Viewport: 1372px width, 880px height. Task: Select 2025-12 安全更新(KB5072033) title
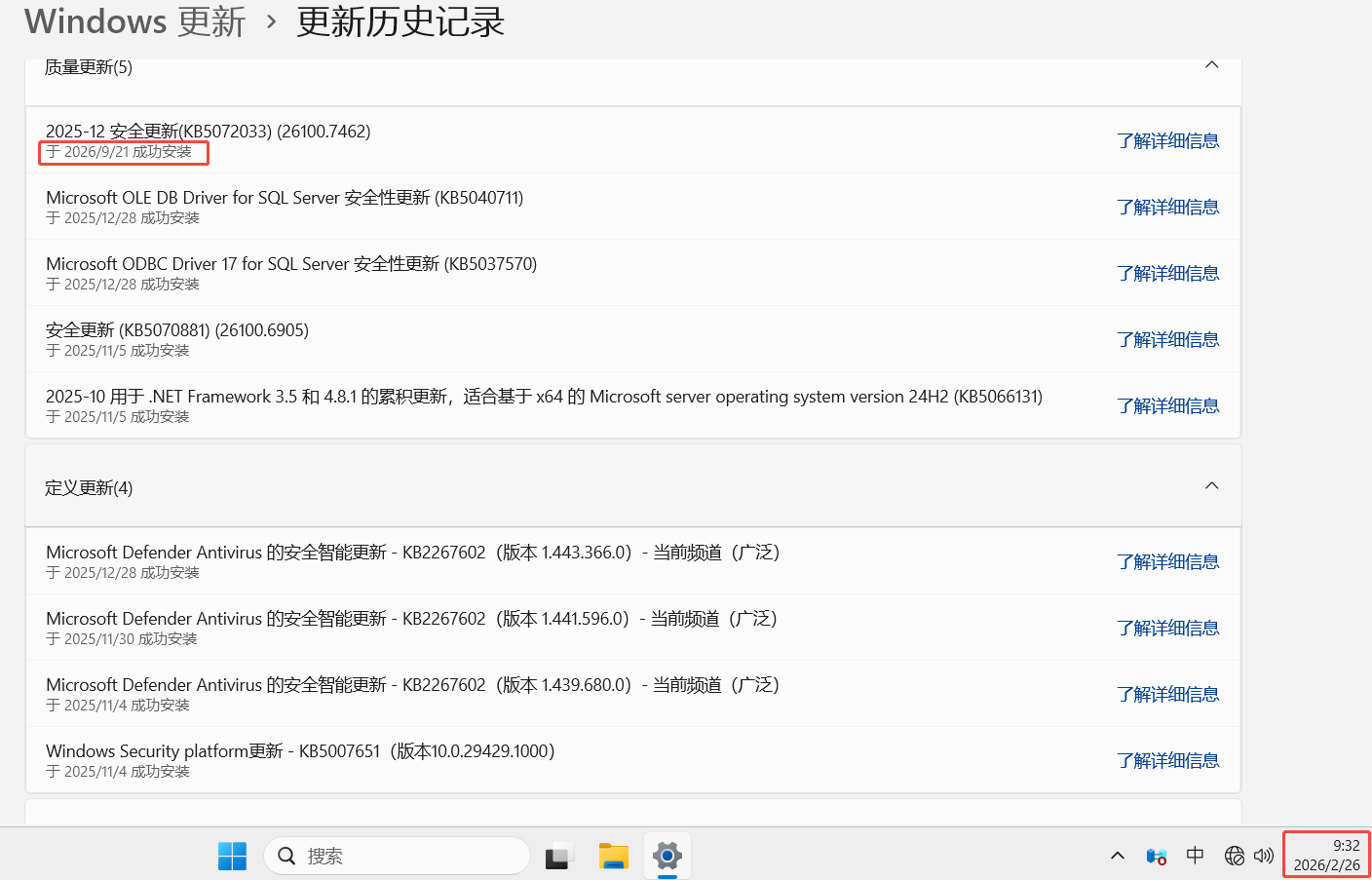coord(209,131)
